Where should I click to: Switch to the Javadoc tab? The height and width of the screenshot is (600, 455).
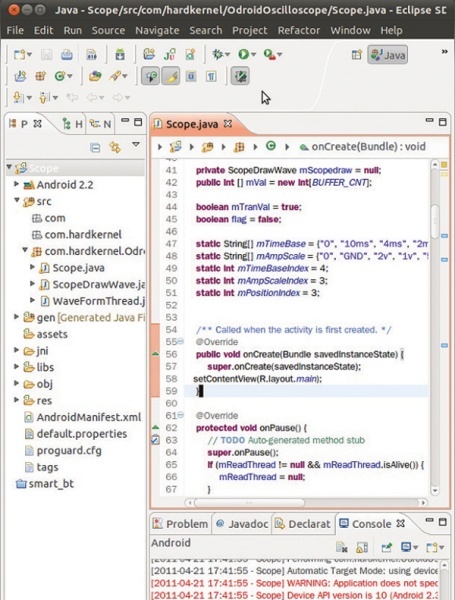point(242,524)
